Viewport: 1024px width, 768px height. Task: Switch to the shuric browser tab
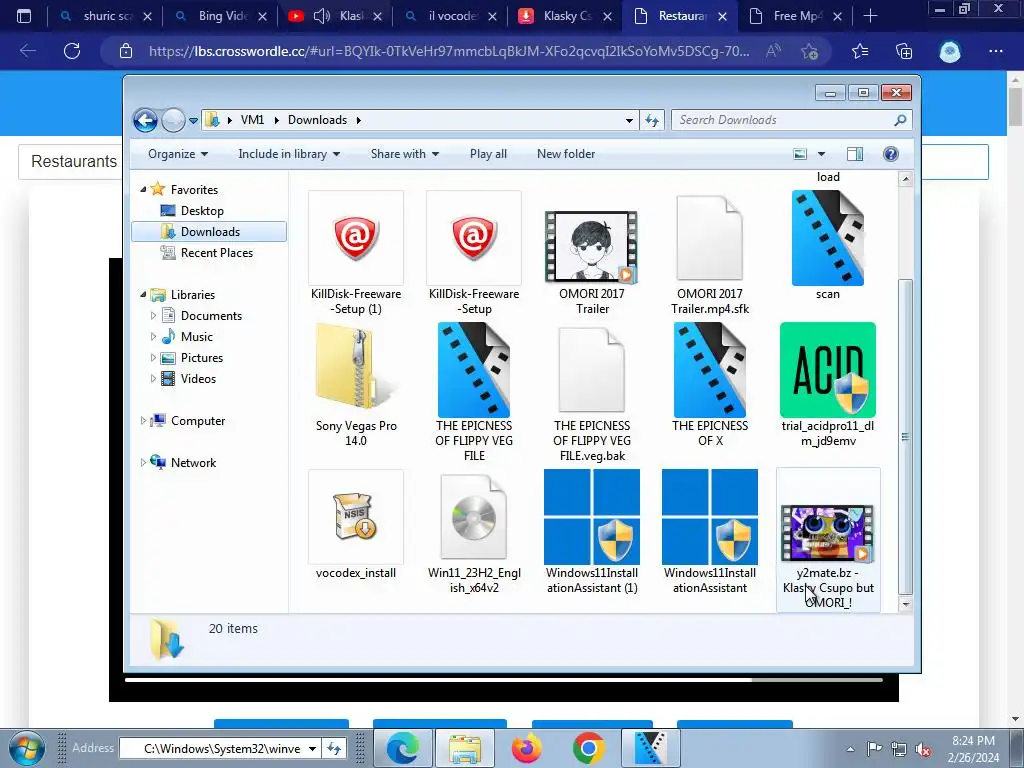click(104, 16)
